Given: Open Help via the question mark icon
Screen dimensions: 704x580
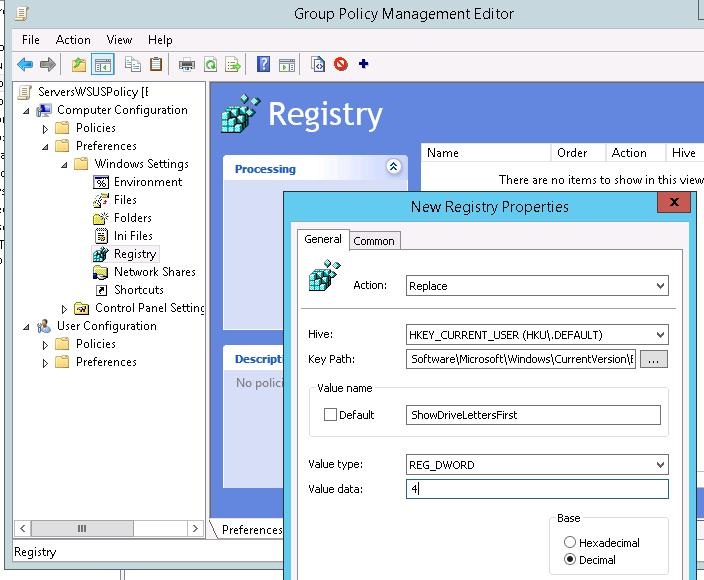Looking at the screenshot, I should coord(263,65).
